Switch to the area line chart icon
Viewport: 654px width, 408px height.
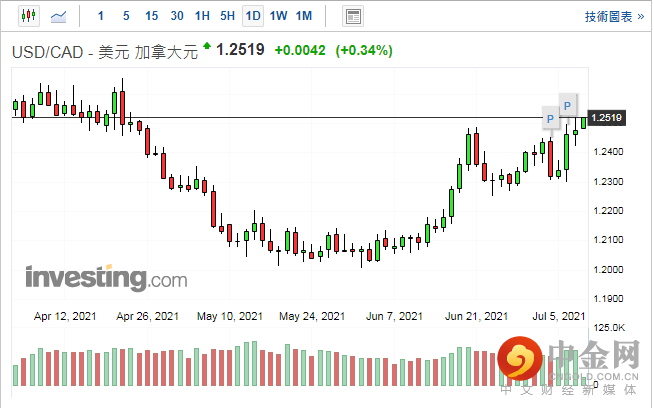[58, 17]
